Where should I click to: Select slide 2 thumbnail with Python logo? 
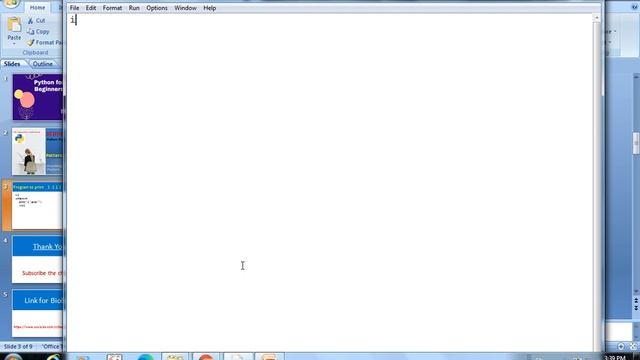point(38,151)
